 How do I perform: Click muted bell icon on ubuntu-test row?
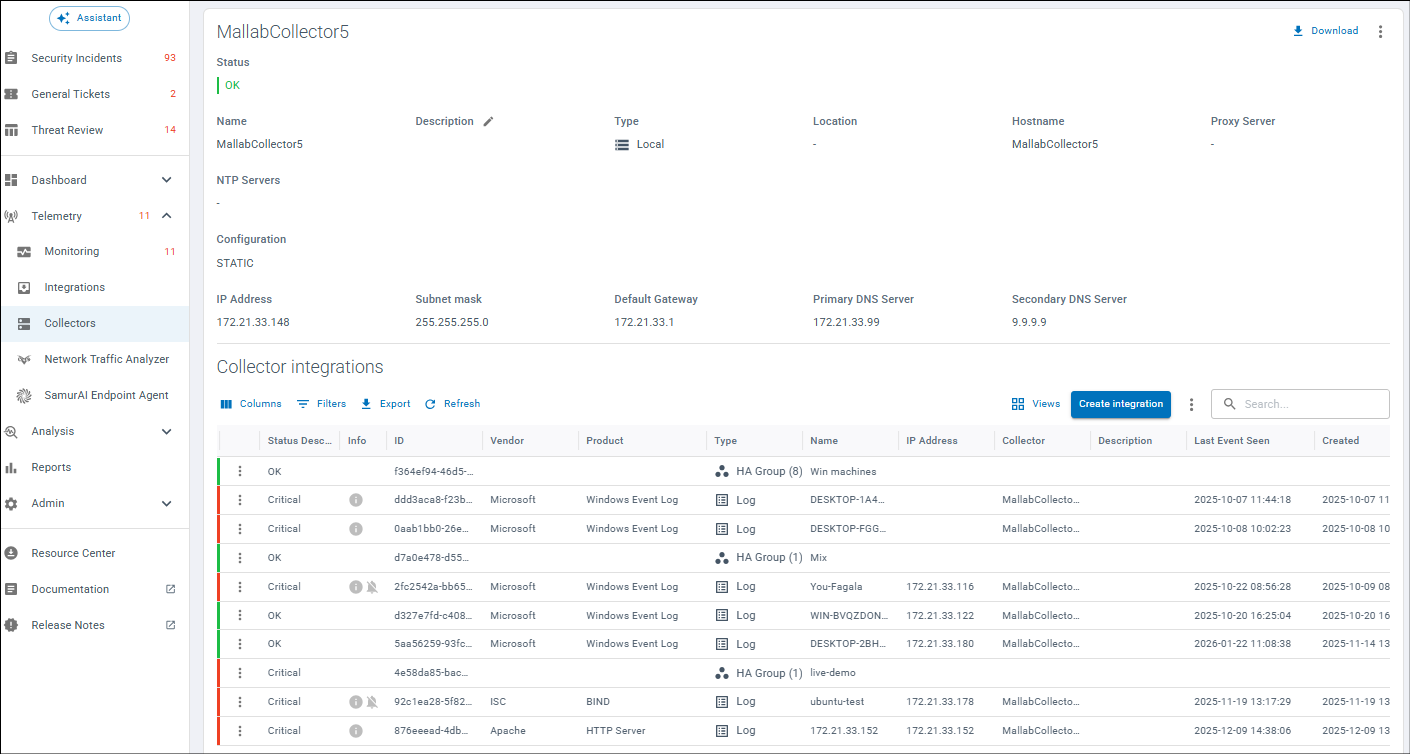(x=372, y=703)
